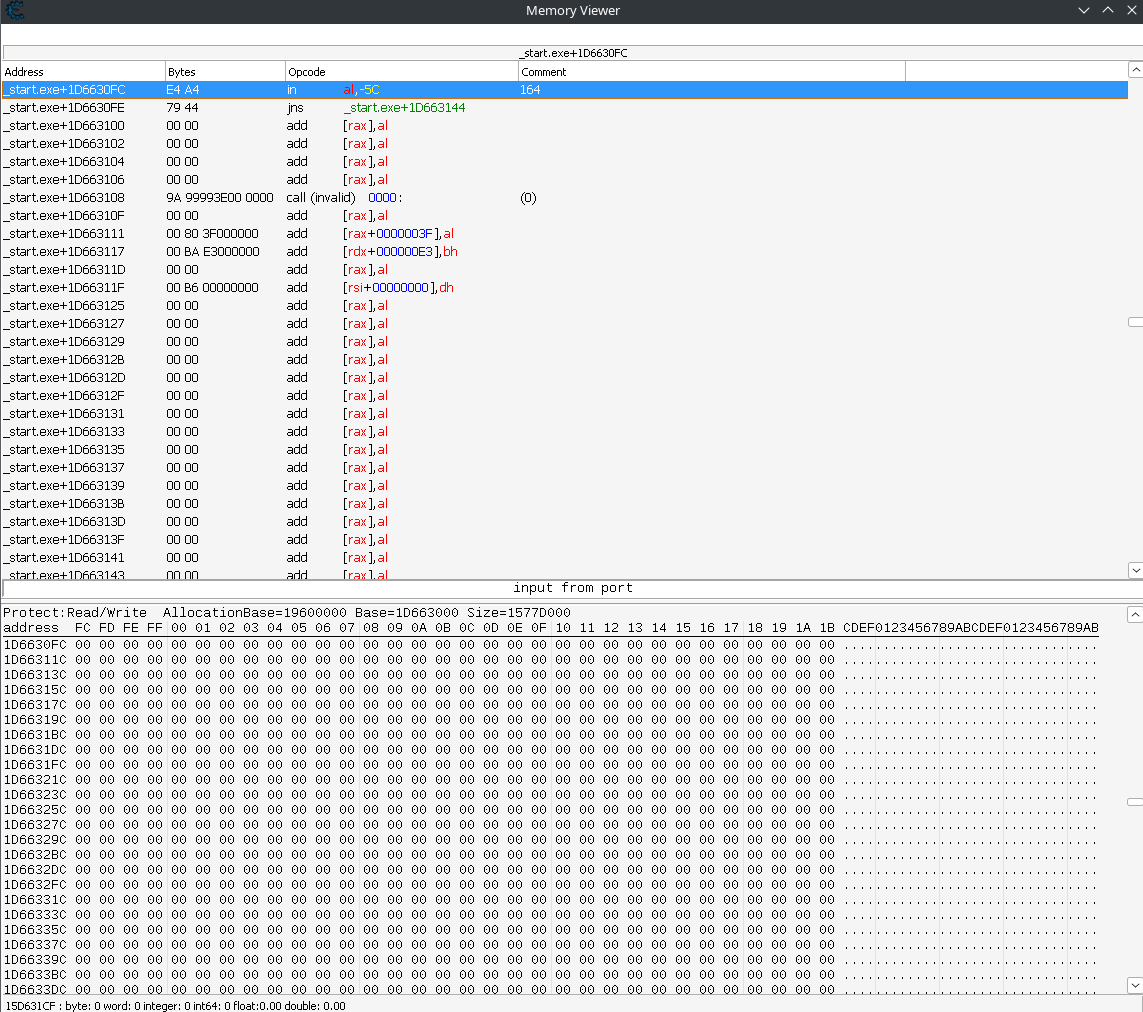
Task: Click the blue offset 0000003F in the add instruction
Action: coord(403,233)
